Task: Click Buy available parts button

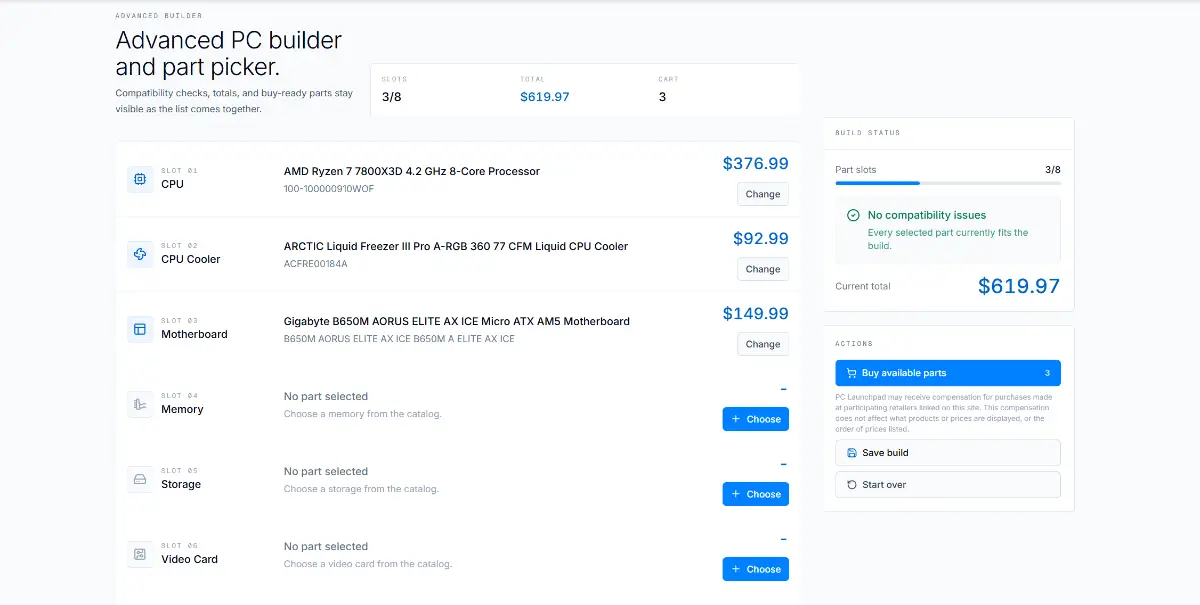Action: pos(948,373)
